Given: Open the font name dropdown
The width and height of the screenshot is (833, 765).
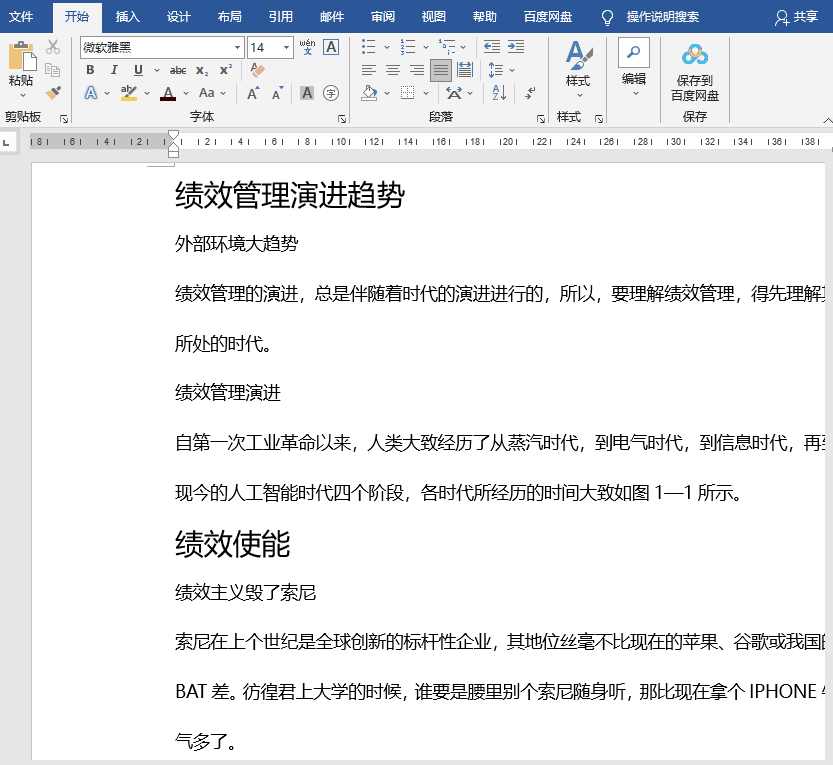Looking at the screenshot, I should coord(238,46).
